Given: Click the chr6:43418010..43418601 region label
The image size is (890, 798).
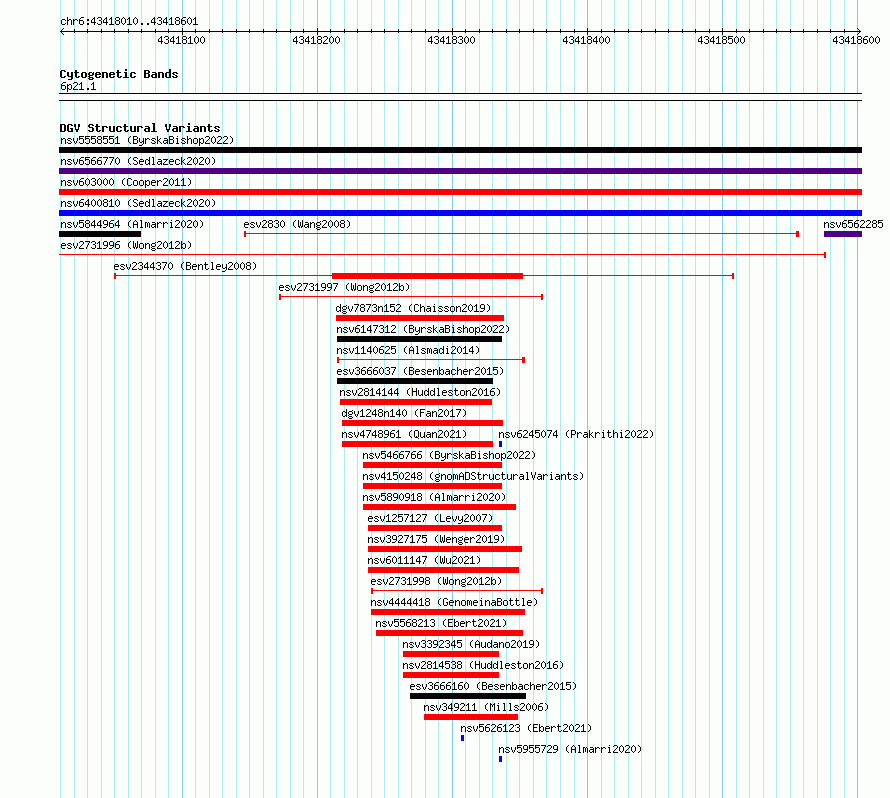Looking at the screenshot, I should [129, 22].
